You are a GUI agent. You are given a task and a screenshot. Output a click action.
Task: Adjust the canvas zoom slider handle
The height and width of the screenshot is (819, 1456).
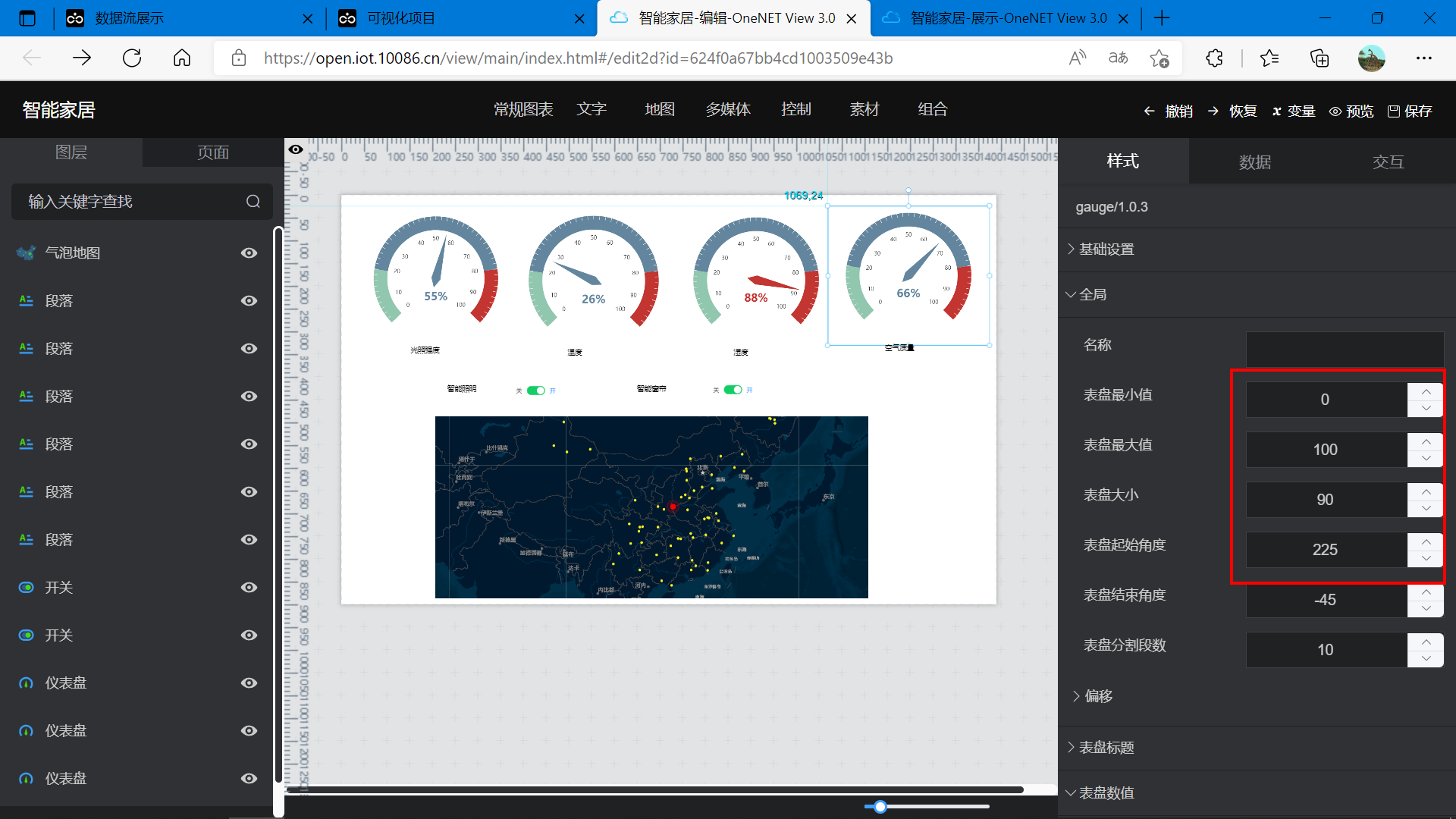880,807
